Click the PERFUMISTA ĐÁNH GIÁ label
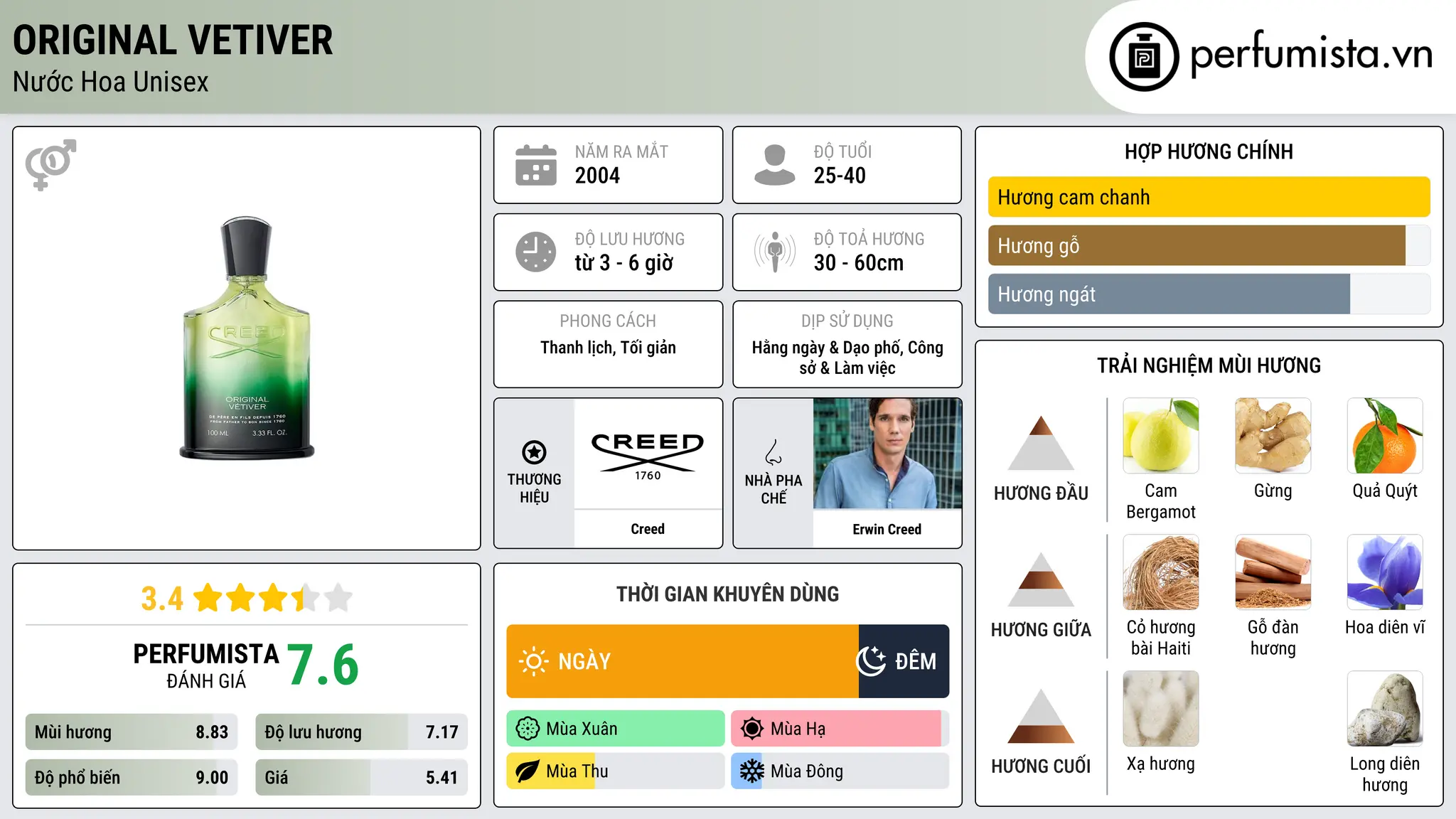 click(x=206, y=665)
